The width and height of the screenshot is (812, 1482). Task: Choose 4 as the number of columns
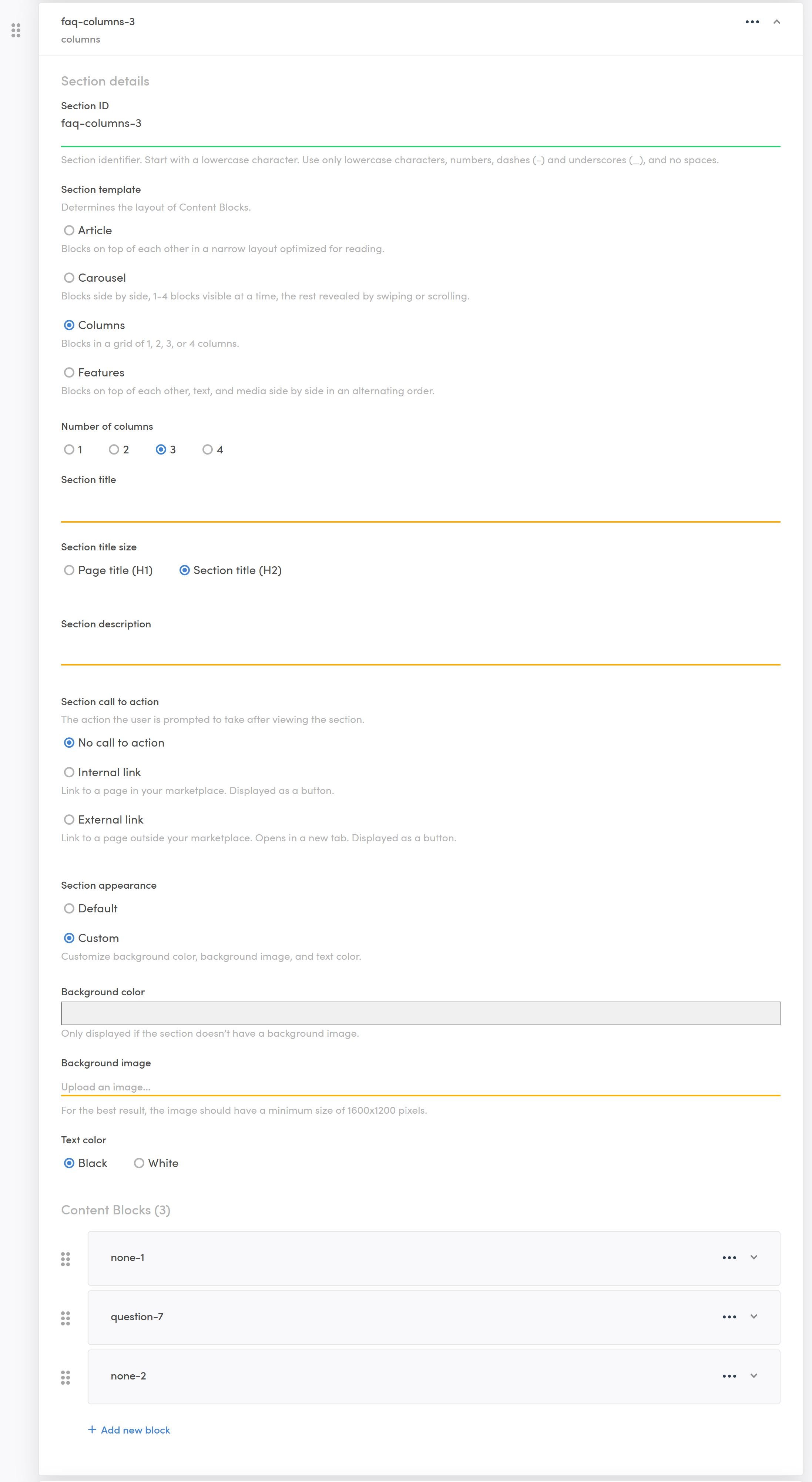208,450
